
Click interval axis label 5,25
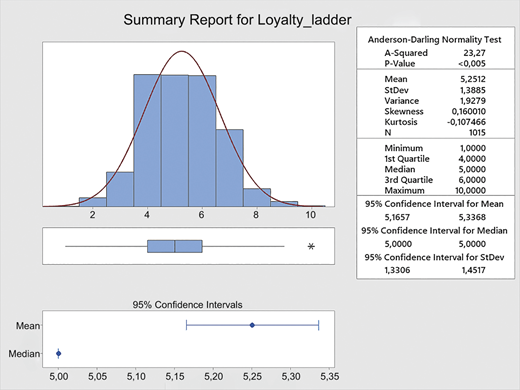coord(252,377)
